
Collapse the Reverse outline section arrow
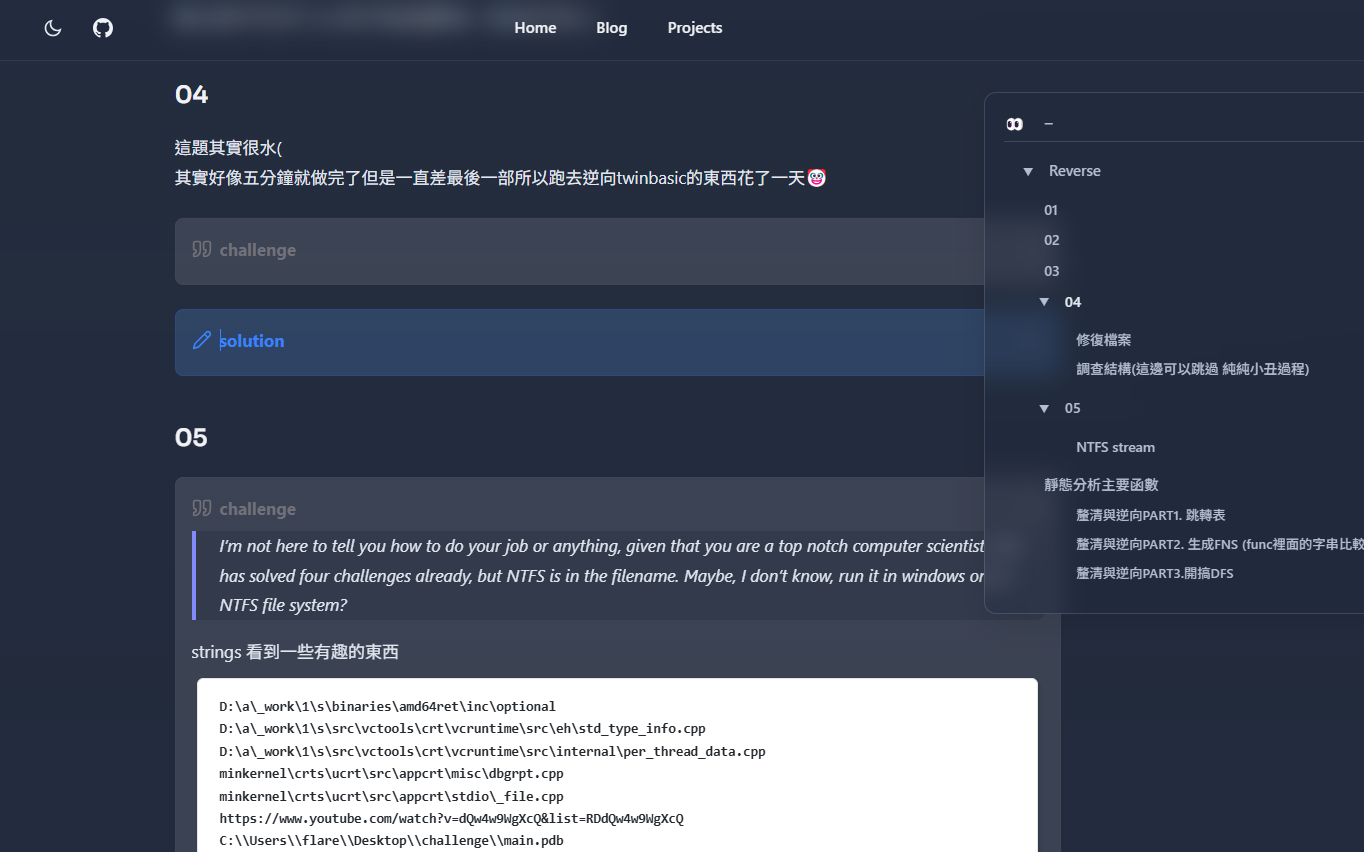1028,172
